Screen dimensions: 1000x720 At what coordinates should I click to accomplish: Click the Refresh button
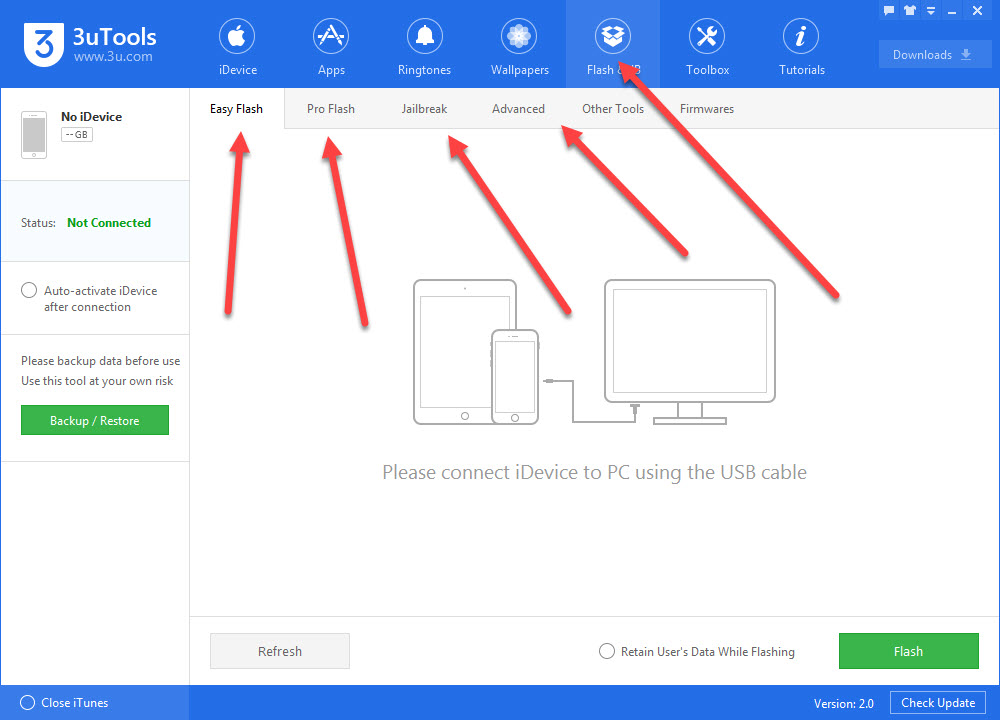click(x=280, y=651)
